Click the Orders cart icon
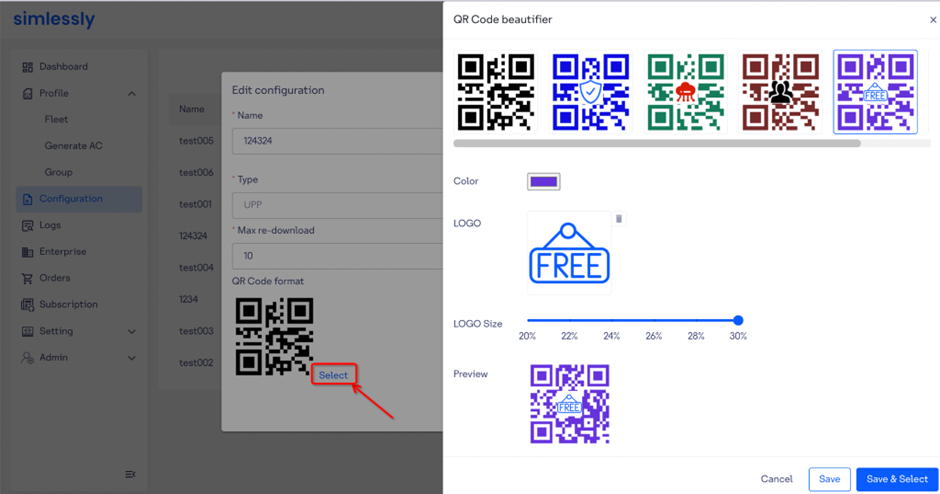The height and width of the screenshot is (494, 940). coord(28,278)
